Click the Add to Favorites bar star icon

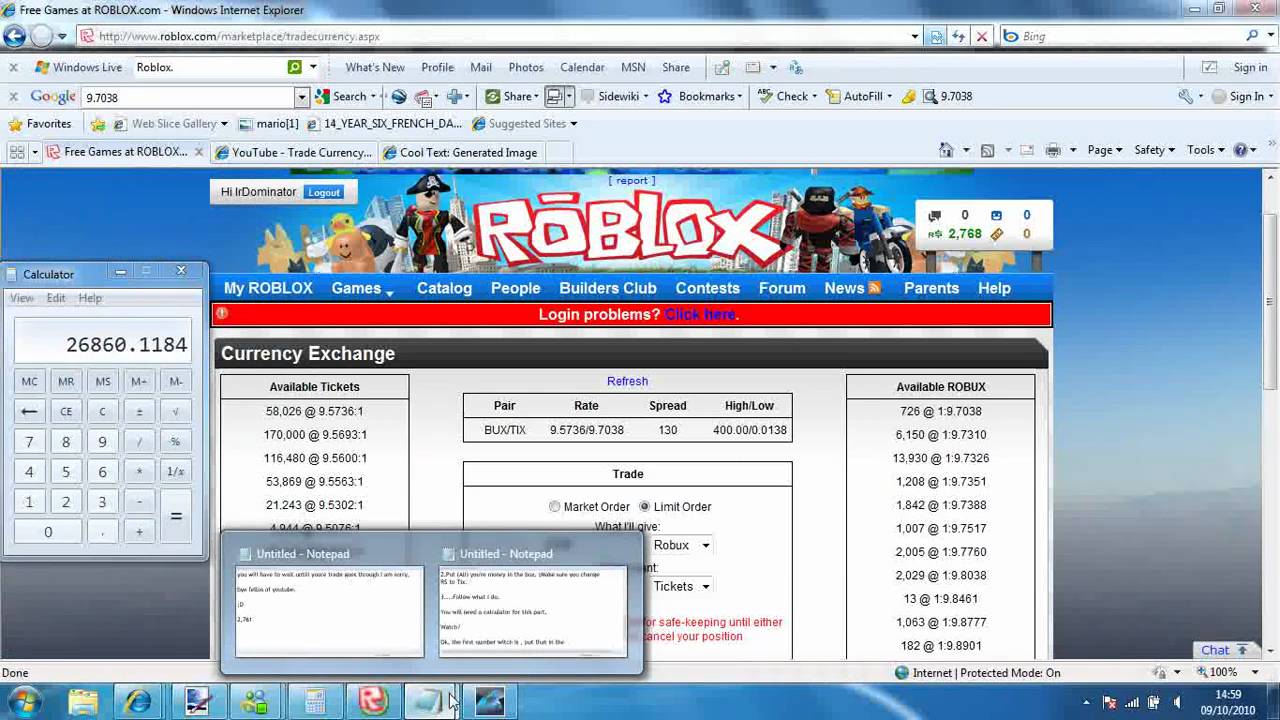(97, 124)
